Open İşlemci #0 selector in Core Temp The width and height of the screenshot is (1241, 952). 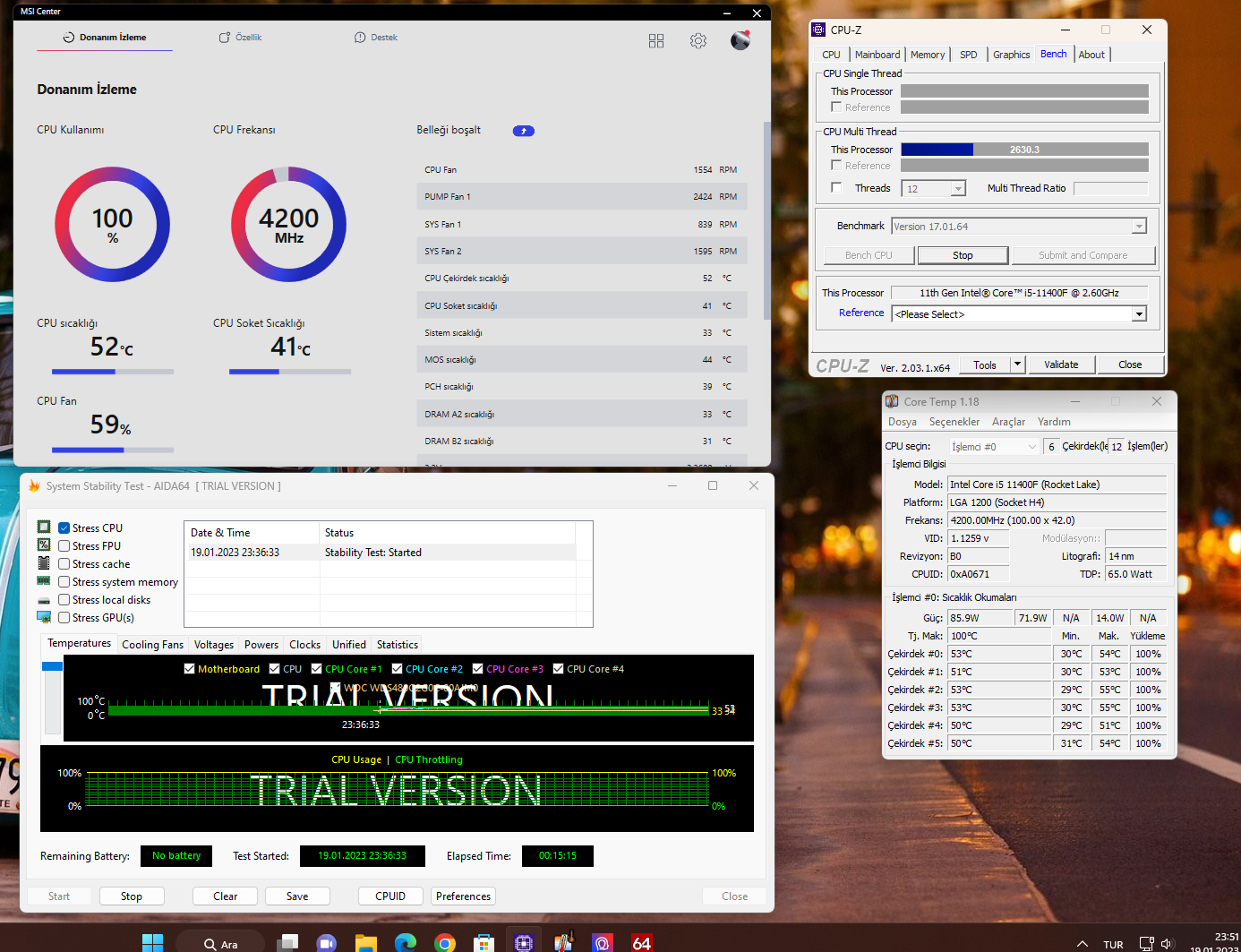994,446
